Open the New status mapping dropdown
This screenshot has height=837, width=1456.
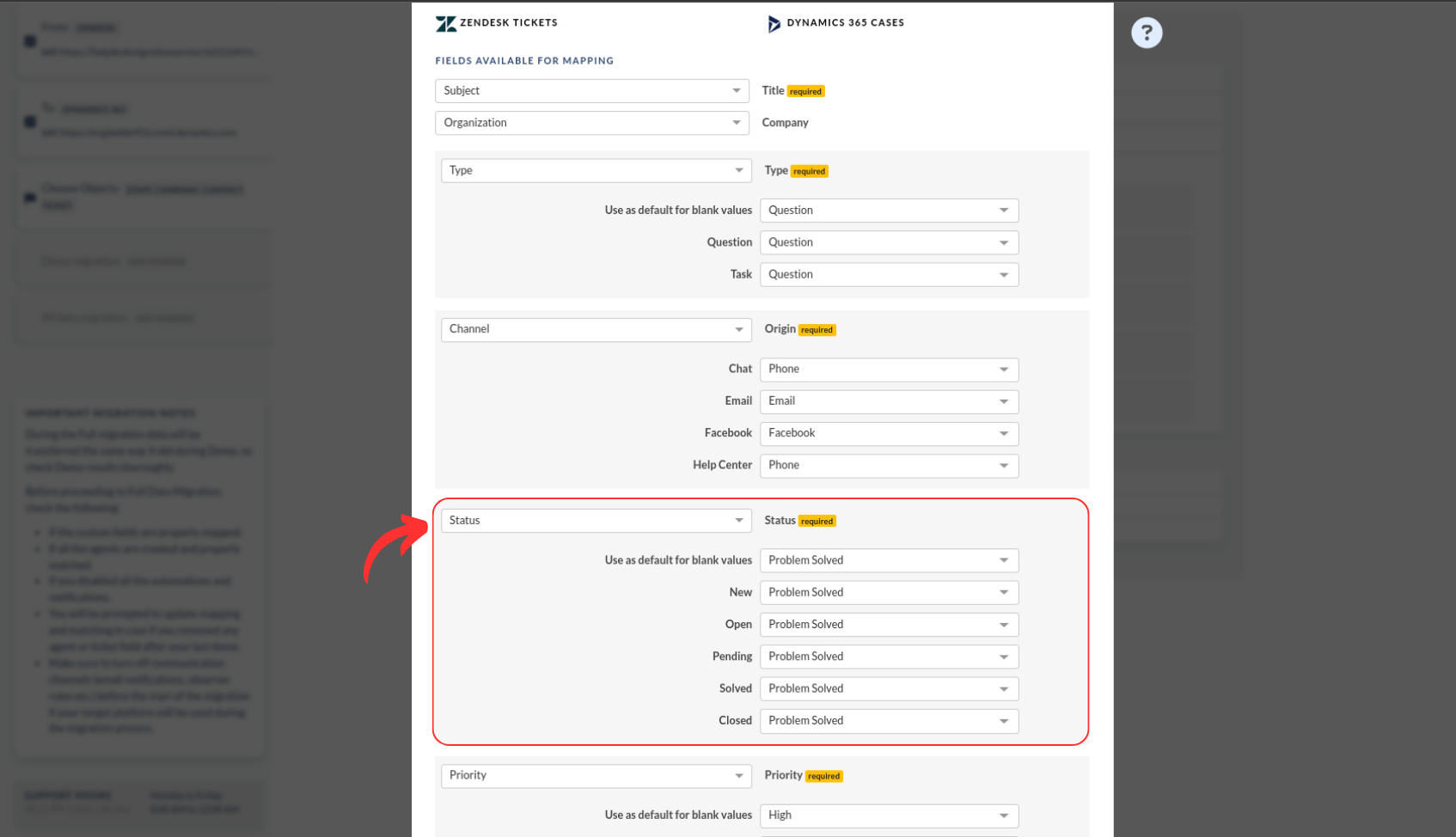889,592
